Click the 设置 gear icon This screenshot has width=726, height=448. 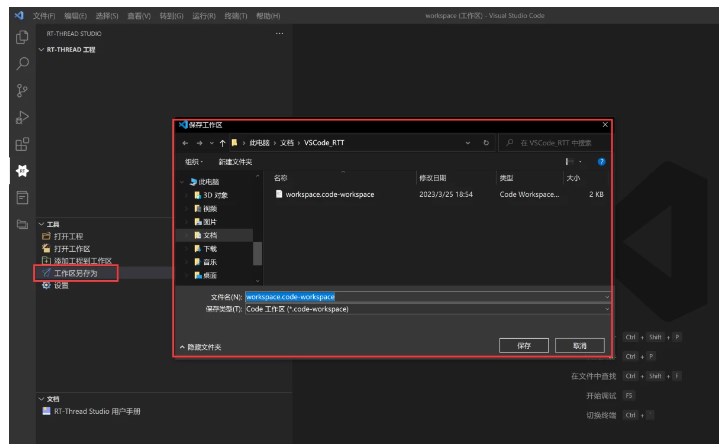click(46, 286)
